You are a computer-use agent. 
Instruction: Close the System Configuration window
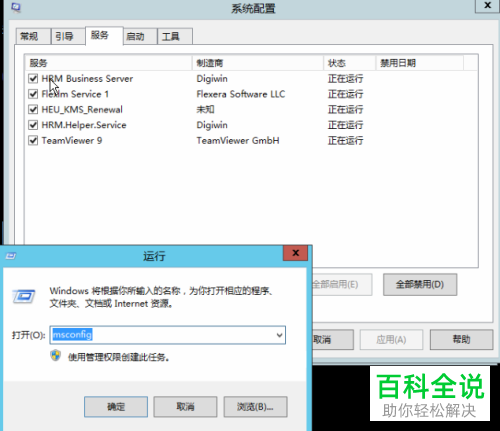point(487,5)
